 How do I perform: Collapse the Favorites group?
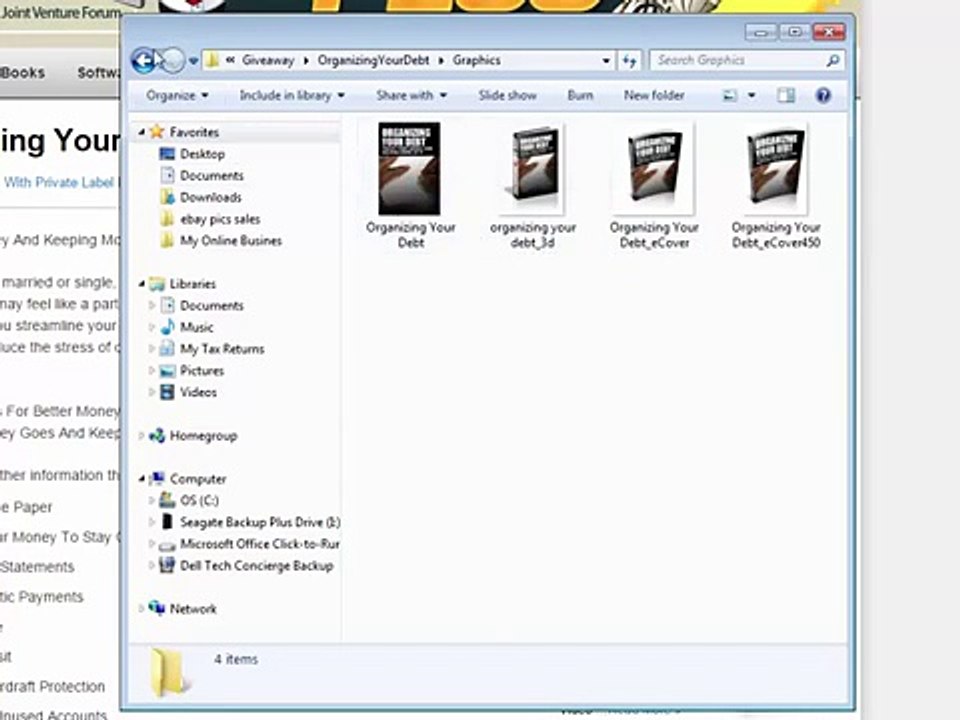click(x=141, y=132)
